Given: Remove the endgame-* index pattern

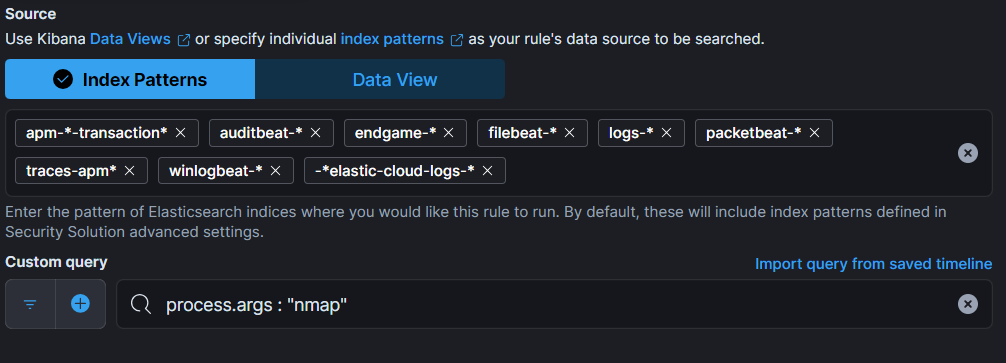Looking at the screenshot, I should pos(449,133).
